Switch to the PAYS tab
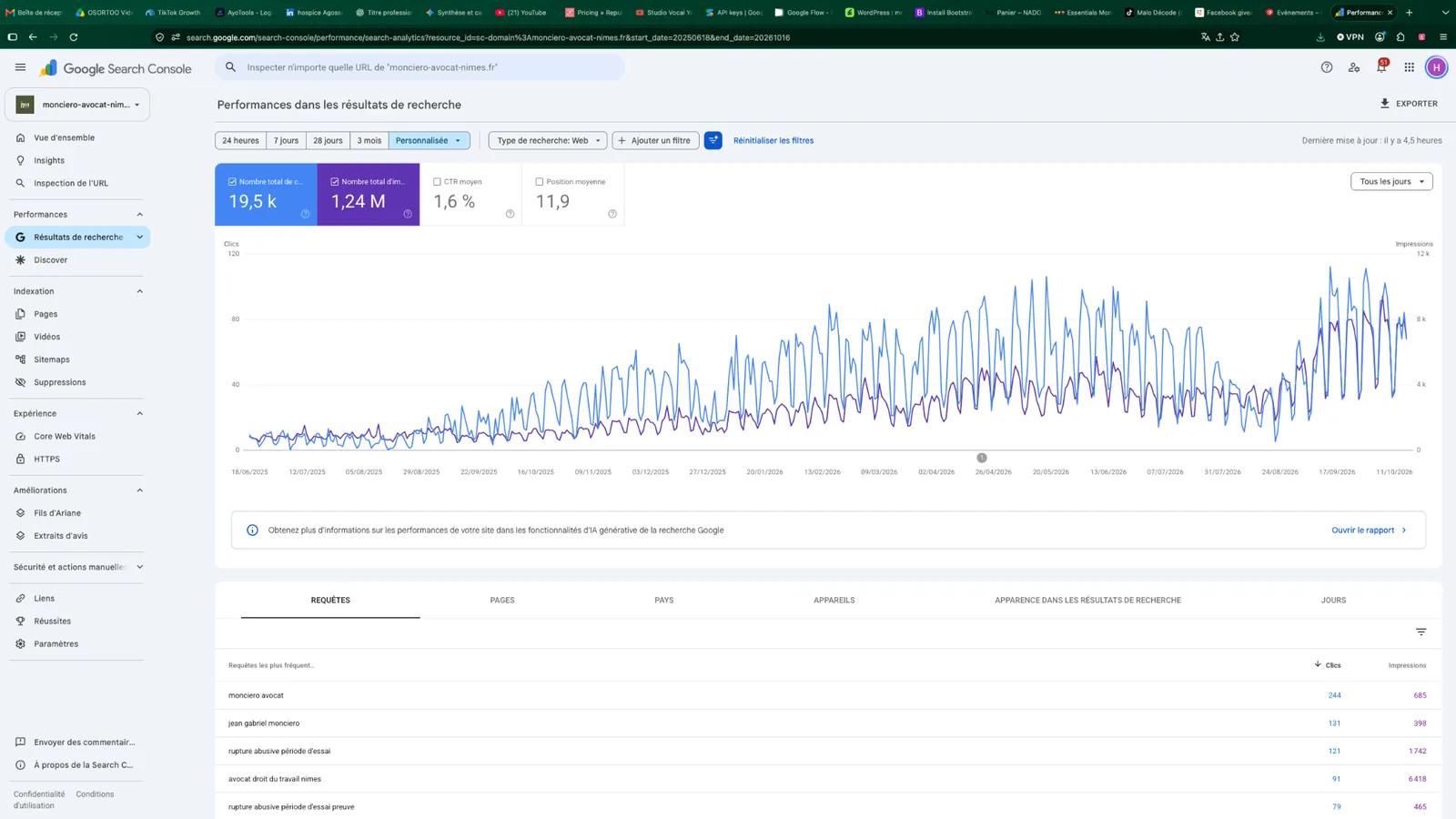Viewport: 1456px width, 819px height. point(664,601)
